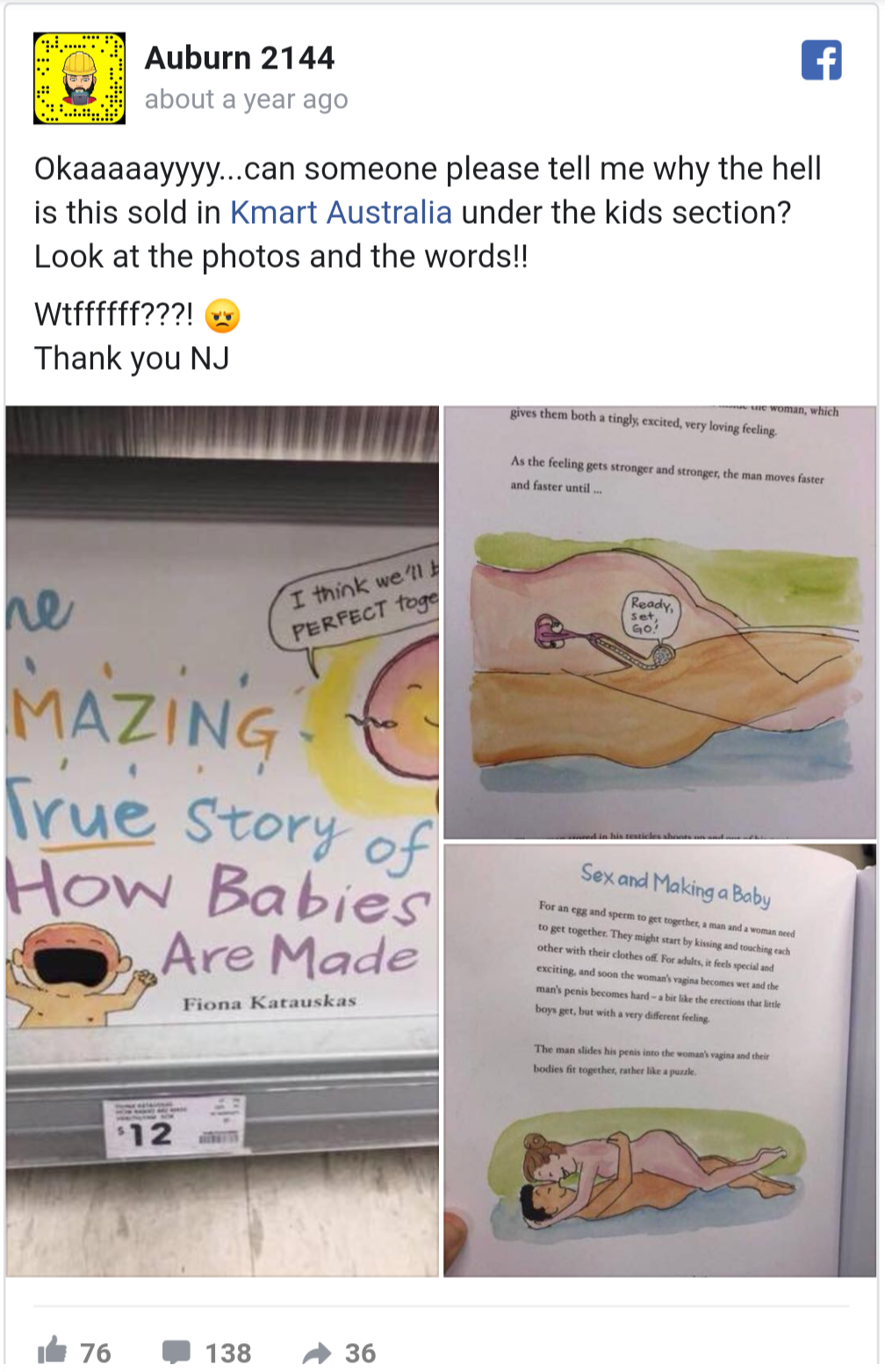Click the Facebook logo icon

822,60
